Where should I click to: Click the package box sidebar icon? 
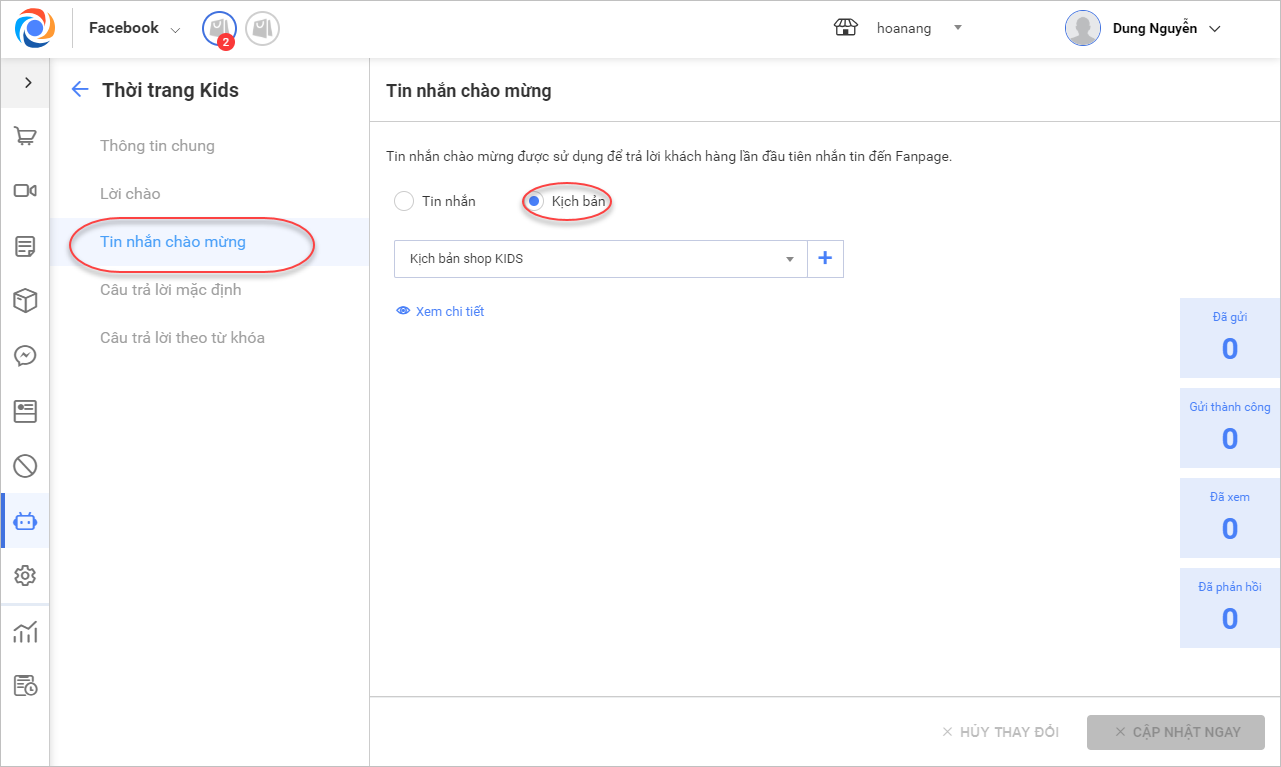click(x=25, y=300)
